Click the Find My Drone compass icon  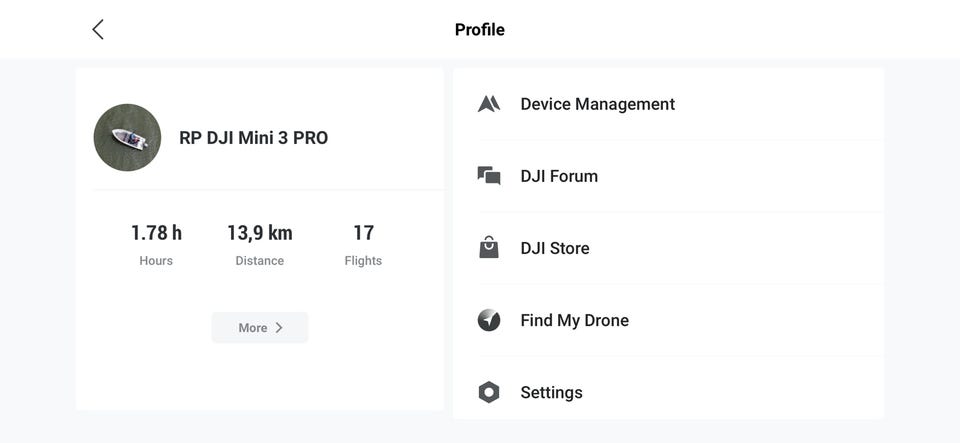(x=488, y=320)
